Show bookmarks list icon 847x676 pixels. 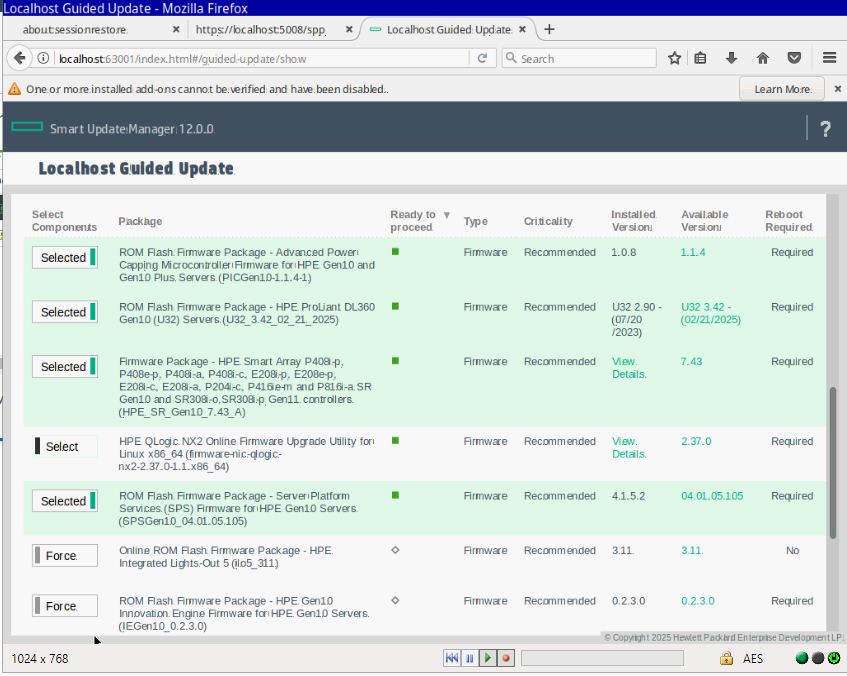[700, 58]
